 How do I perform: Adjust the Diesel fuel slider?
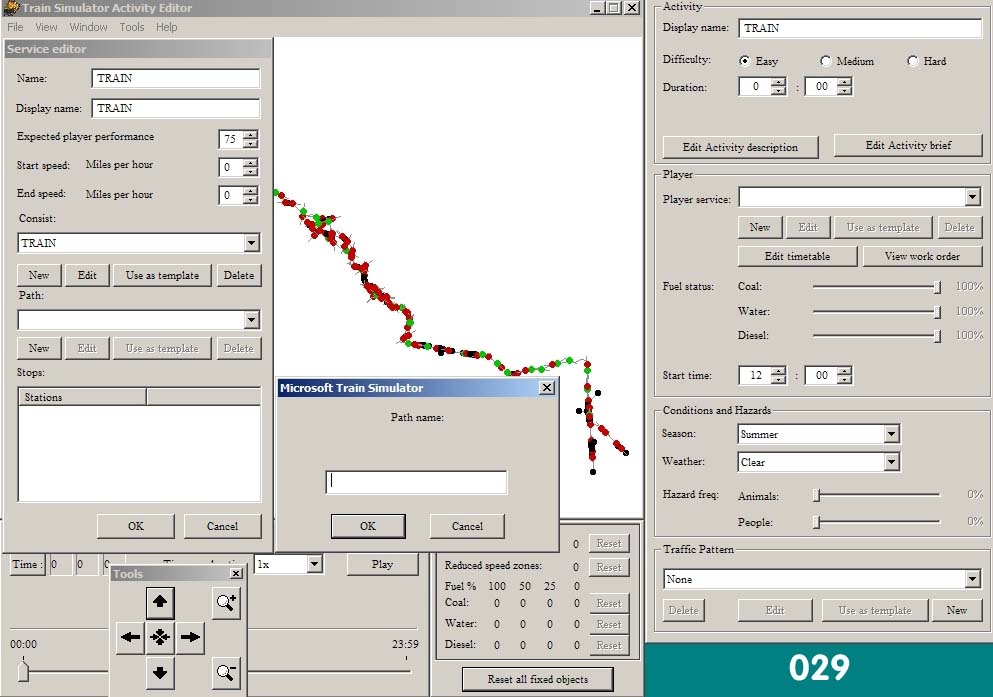point(937,336)
